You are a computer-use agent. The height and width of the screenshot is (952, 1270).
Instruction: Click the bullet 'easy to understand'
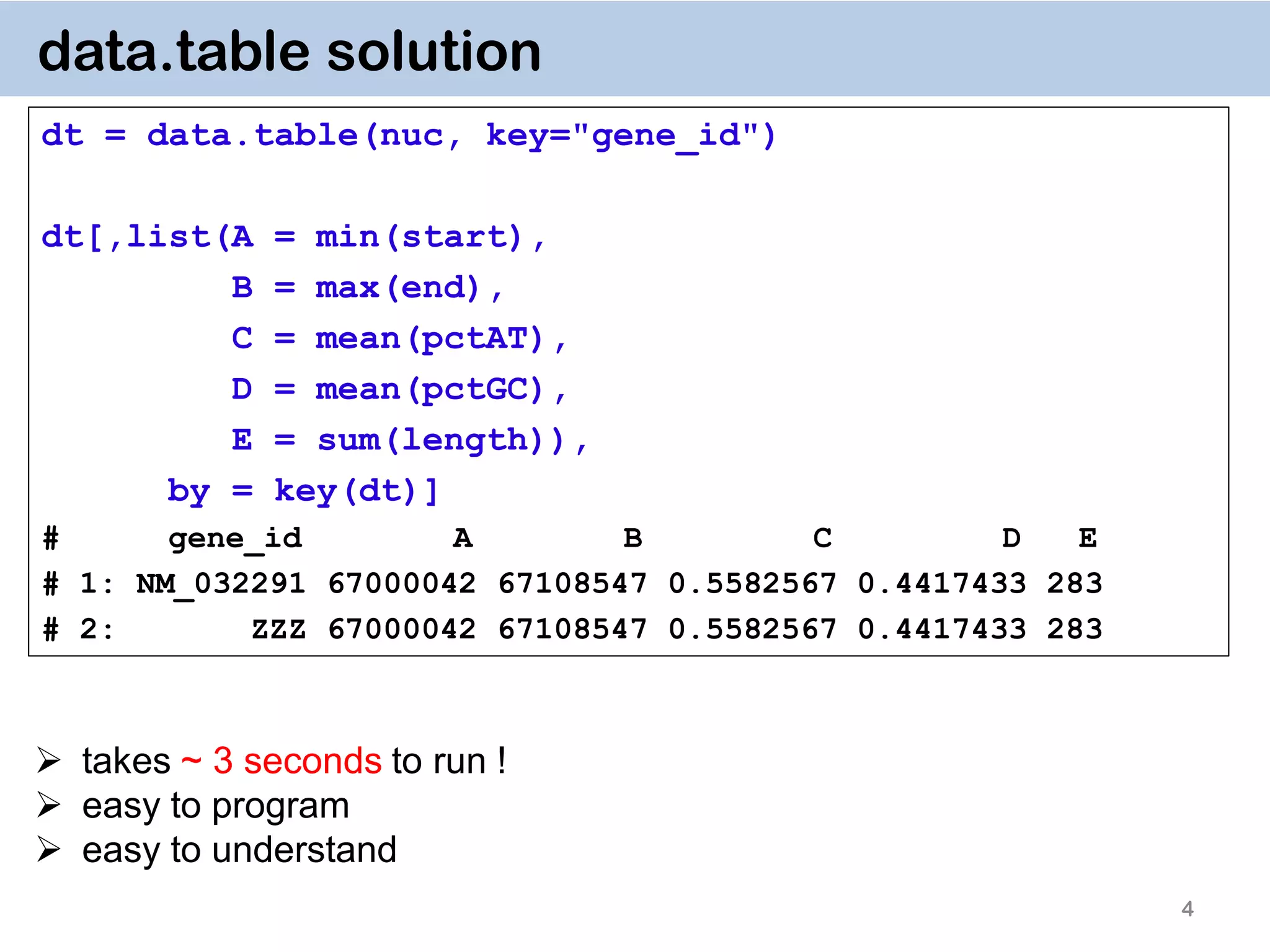tap(239, 850)
